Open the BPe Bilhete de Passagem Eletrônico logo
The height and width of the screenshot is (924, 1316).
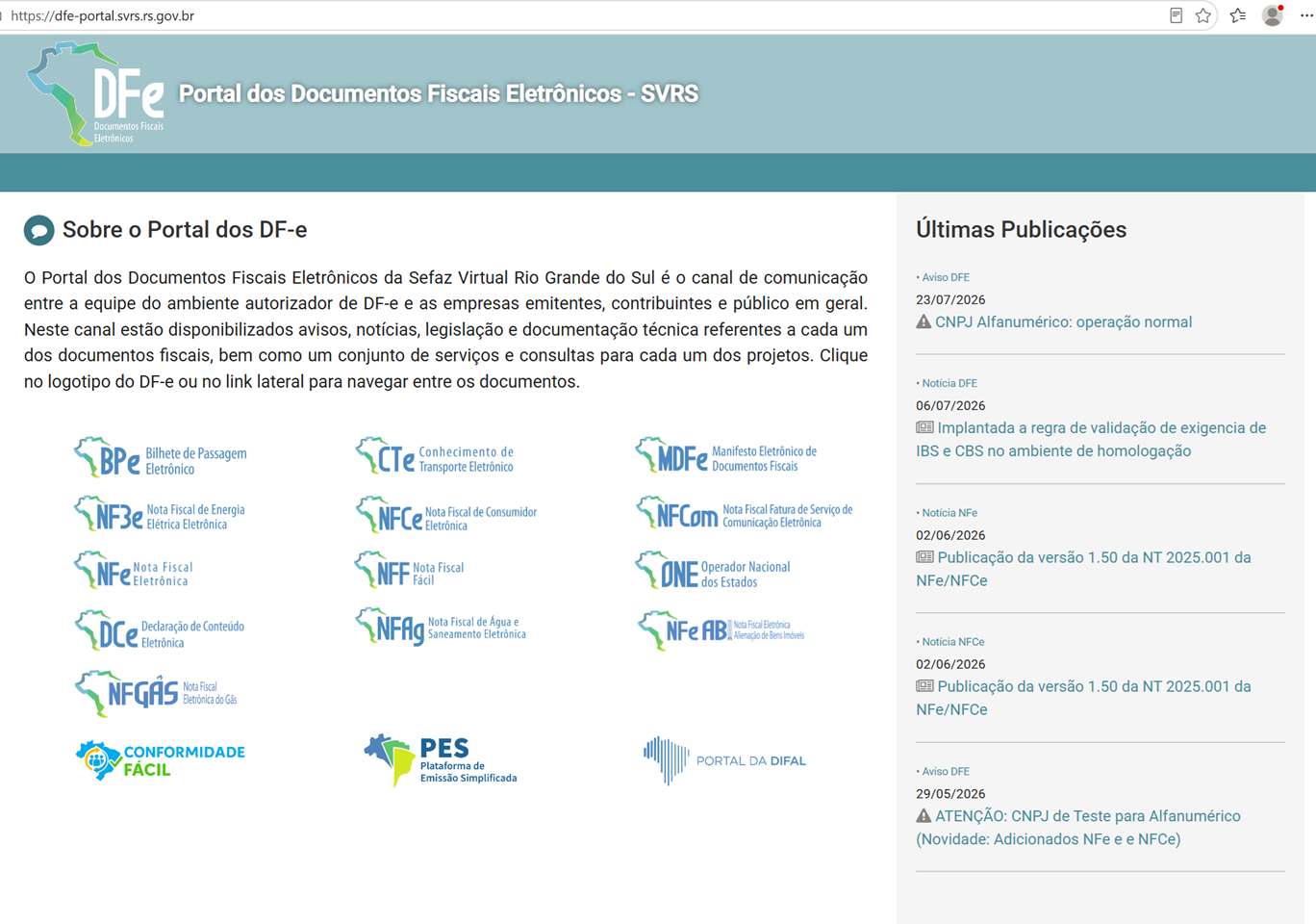tap(161, 458)
